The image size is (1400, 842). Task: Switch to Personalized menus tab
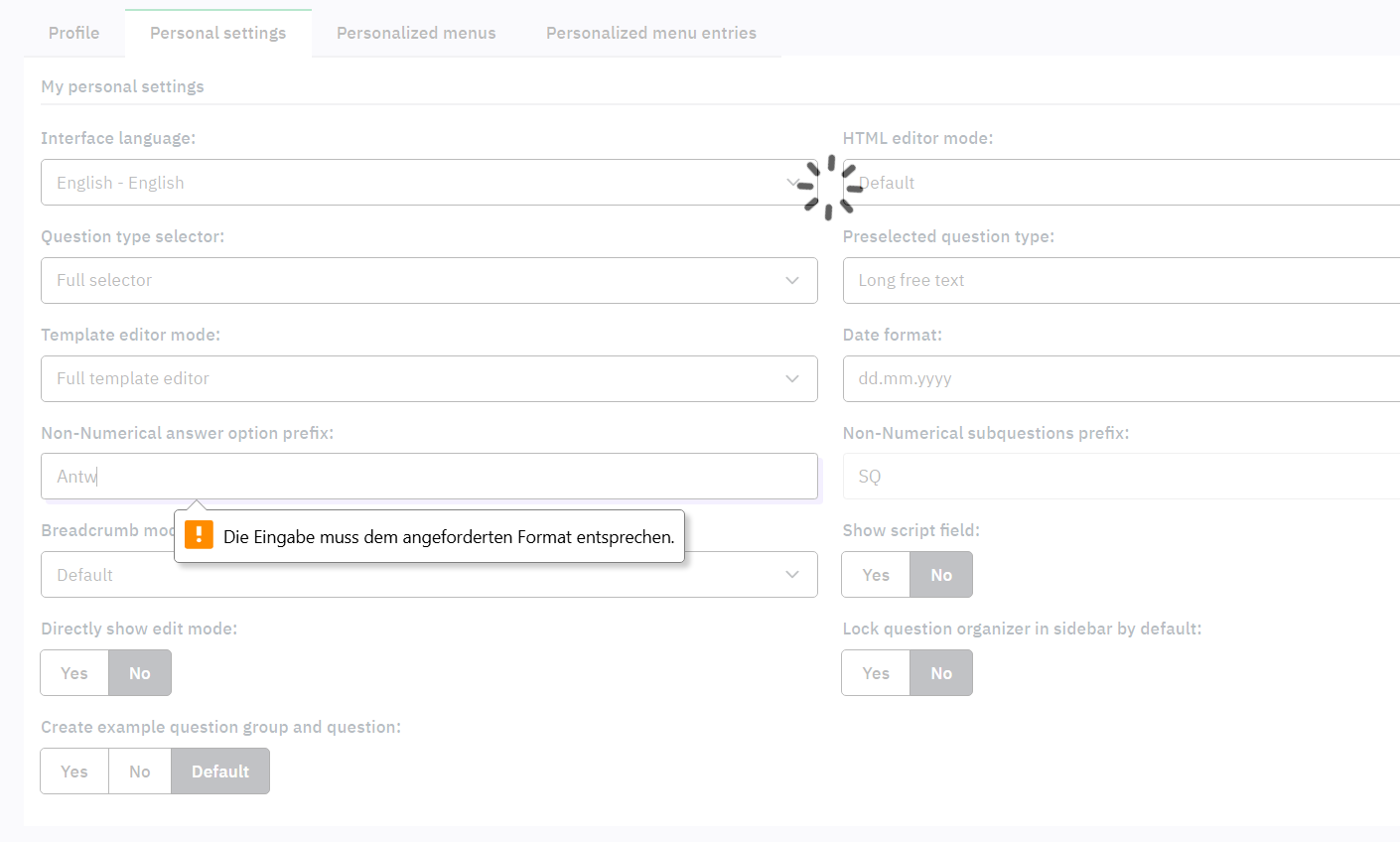[416, 33]
